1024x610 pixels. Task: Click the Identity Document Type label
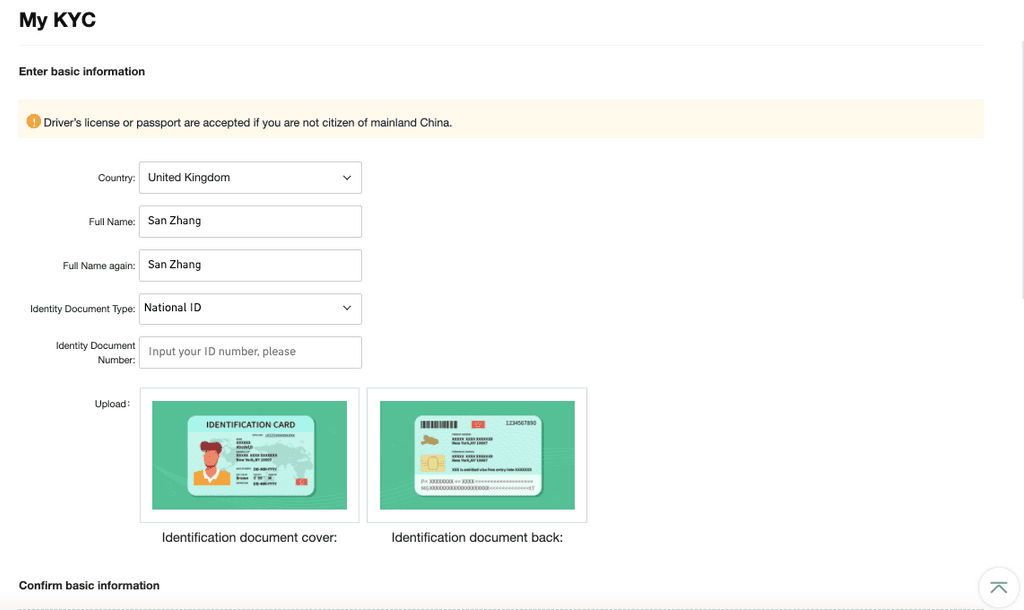click(82, 309)
